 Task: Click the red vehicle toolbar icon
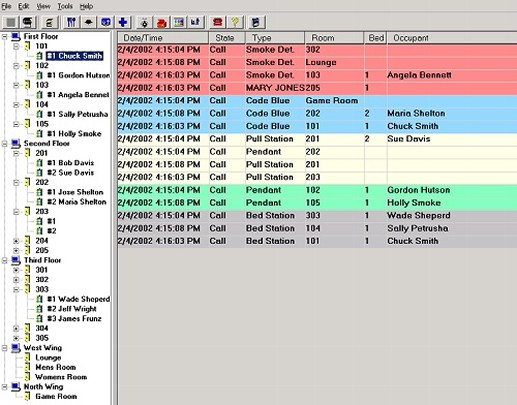click(162, 22)
